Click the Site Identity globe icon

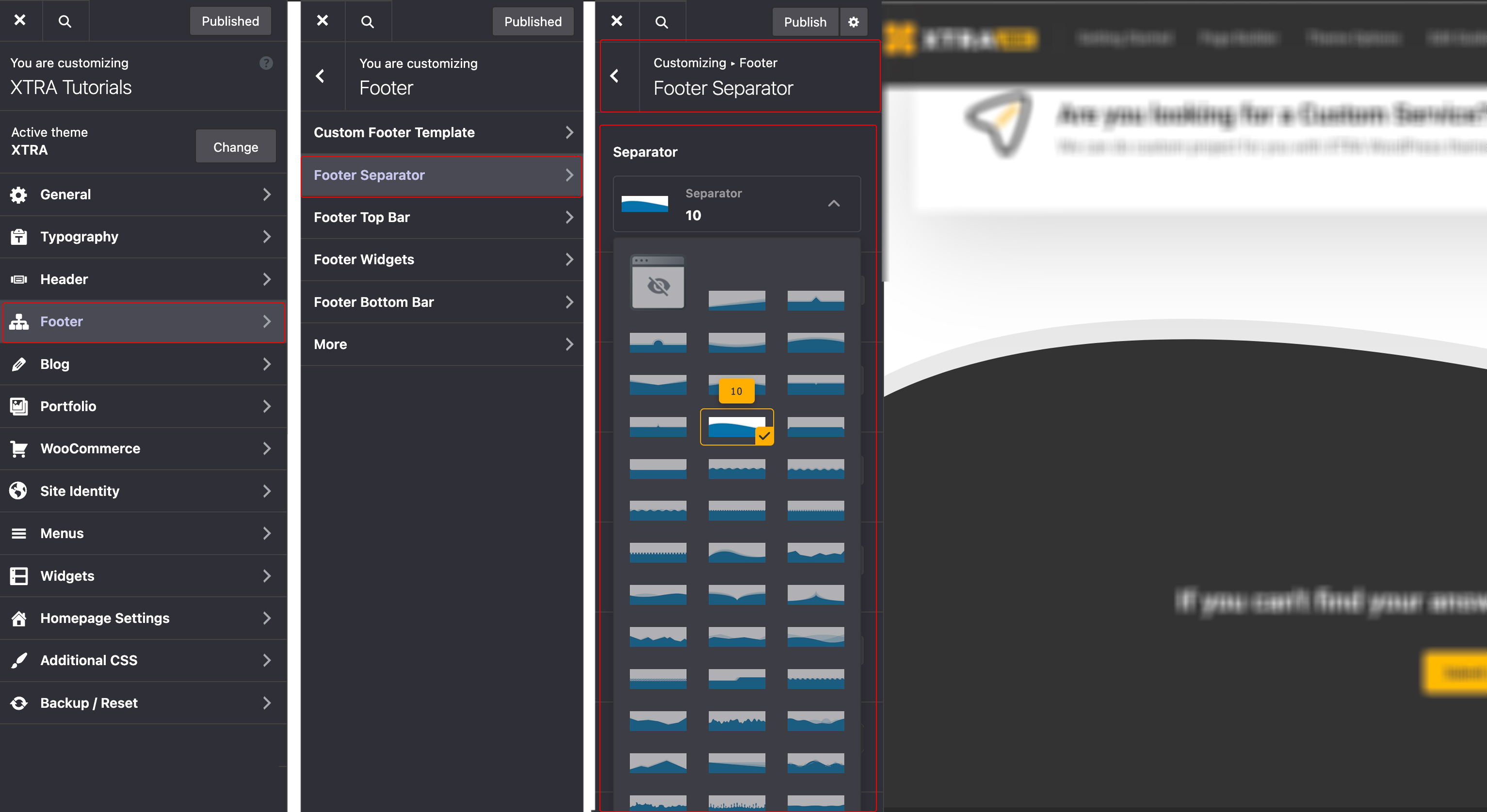coord(18,491)
